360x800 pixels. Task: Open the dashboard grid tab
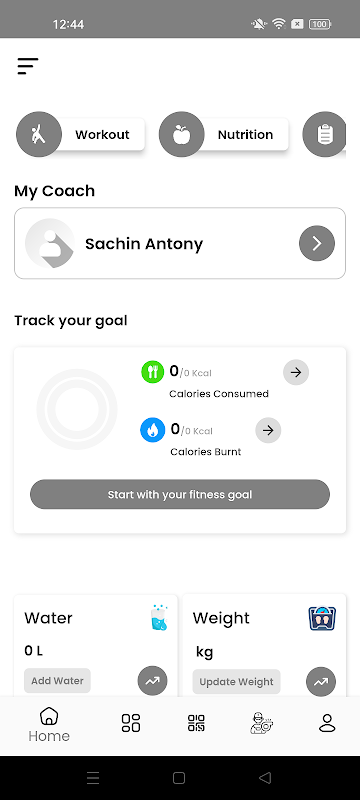[131, 723]
